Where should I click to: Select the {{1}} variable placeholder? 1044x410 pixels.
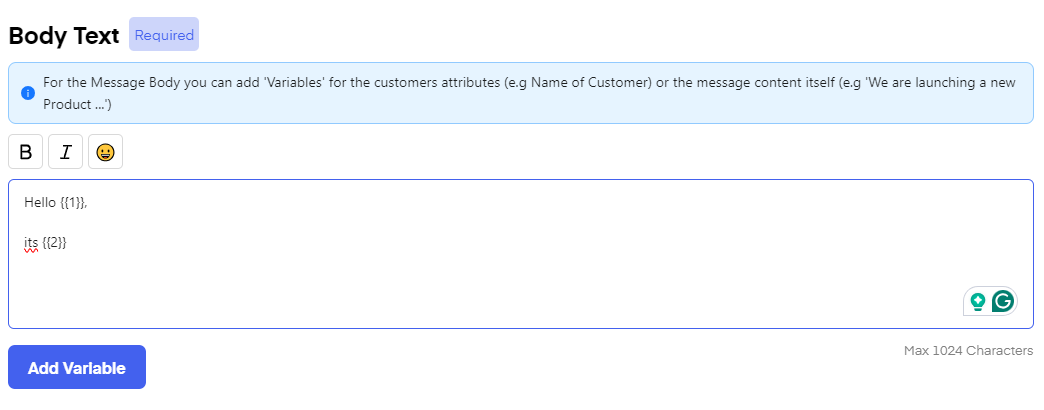point(71,203)
